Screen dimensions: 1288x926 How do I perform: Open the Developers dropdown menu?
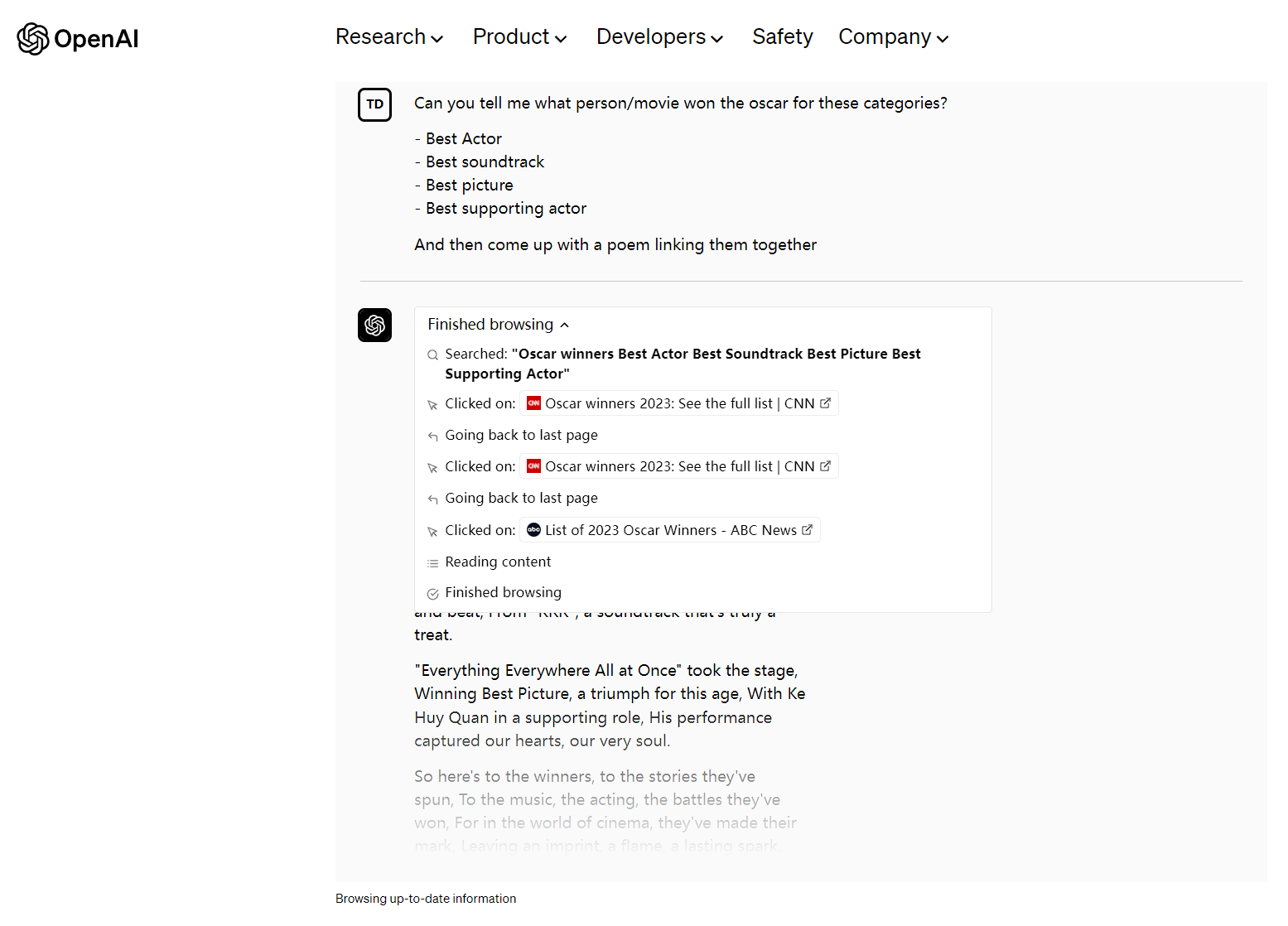[660, 37]
